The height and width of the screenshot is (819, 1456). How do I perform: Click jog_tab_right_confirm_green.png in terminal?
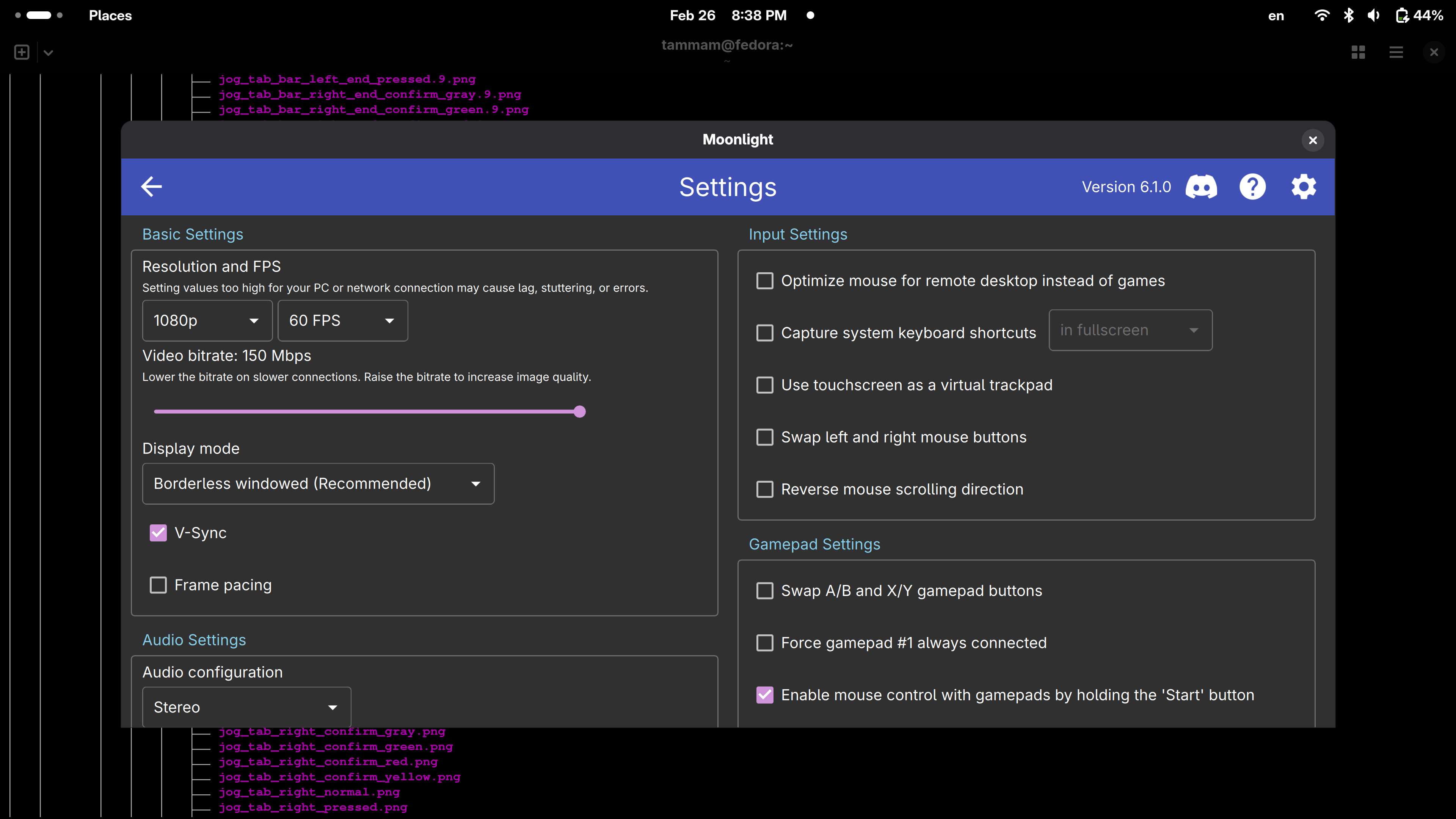(336, 747)
